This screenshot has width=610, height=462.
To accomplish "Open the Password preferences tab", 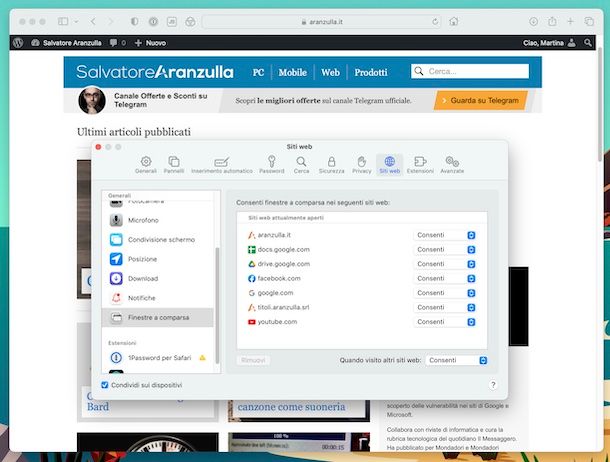I will pos(272,165).
